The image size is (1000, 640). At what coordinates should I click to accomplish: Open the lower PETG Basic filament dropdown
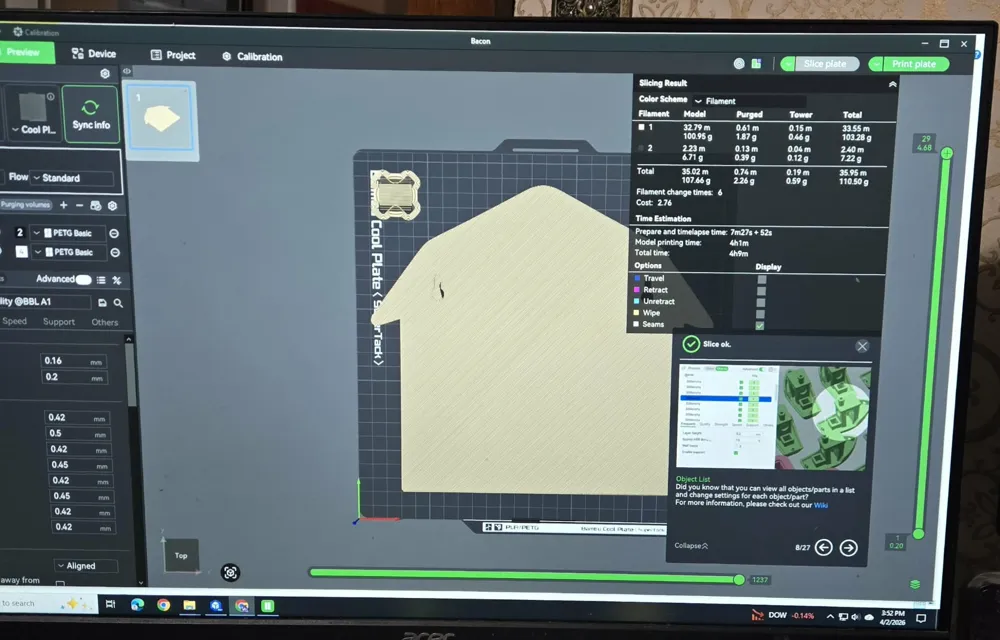(69, 252)
